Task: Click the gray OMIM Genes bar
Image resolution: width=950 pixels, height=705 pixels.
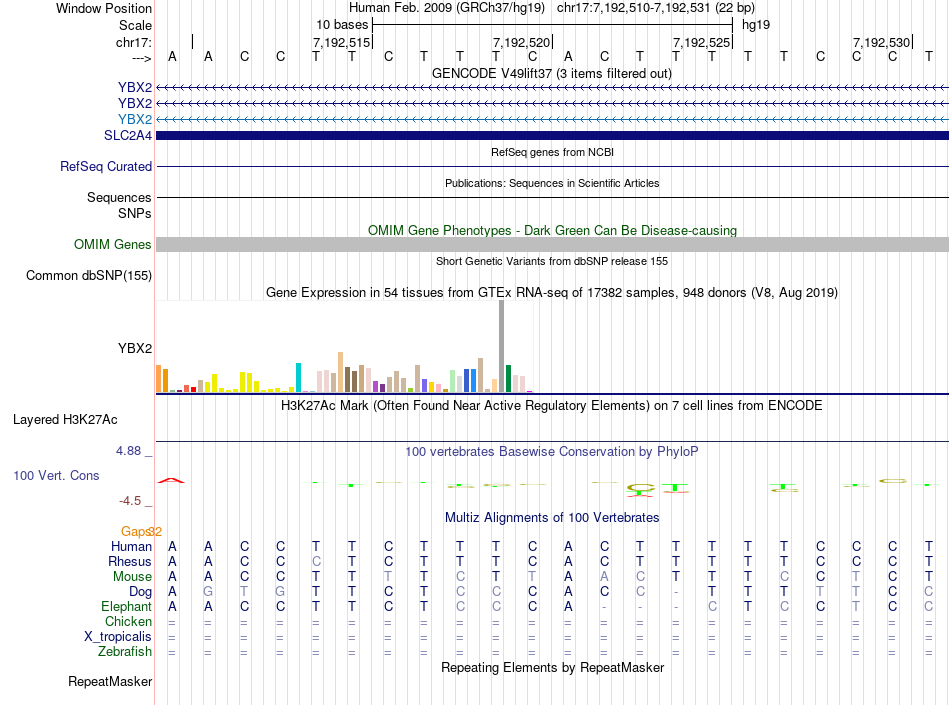Action: (x=552, y=244)
